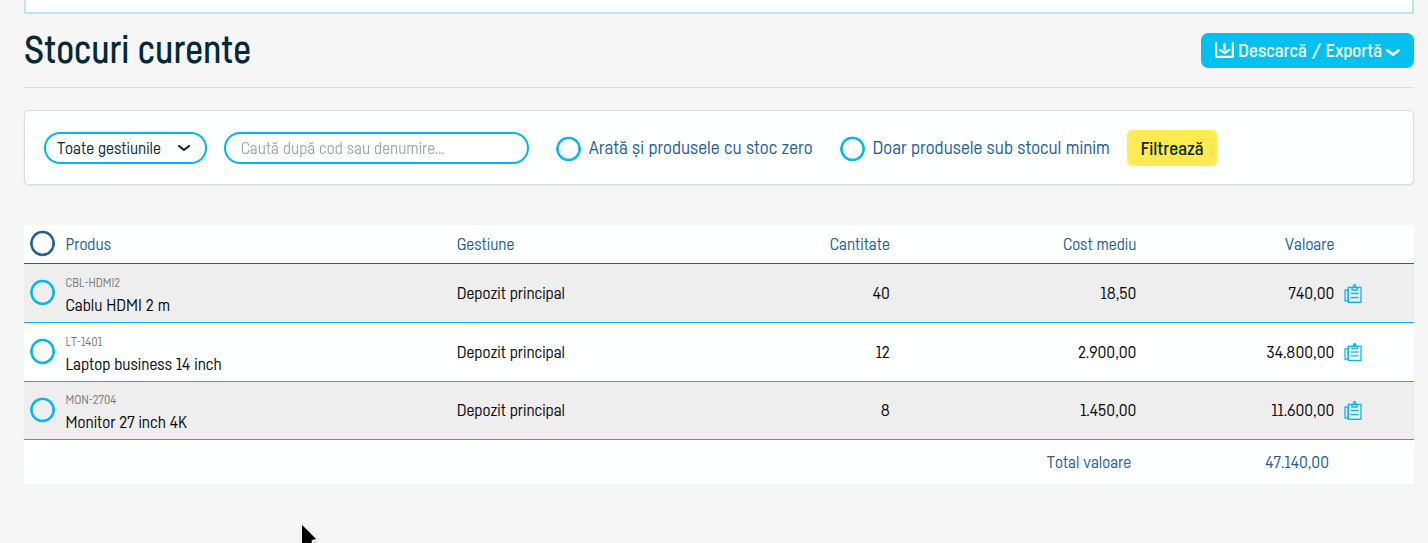Select all products with the header checkbox
Image resolution: width=1428 pixels, height=543 pixels.
tap(42, 244)
